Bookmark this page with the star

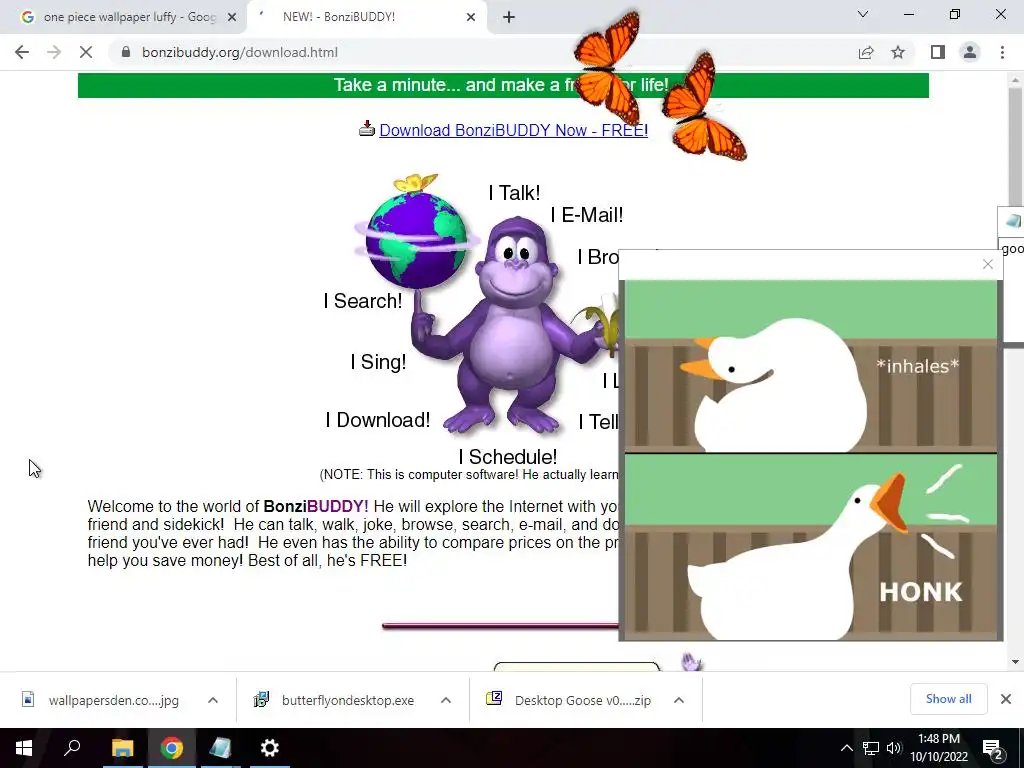coord(898,52)
